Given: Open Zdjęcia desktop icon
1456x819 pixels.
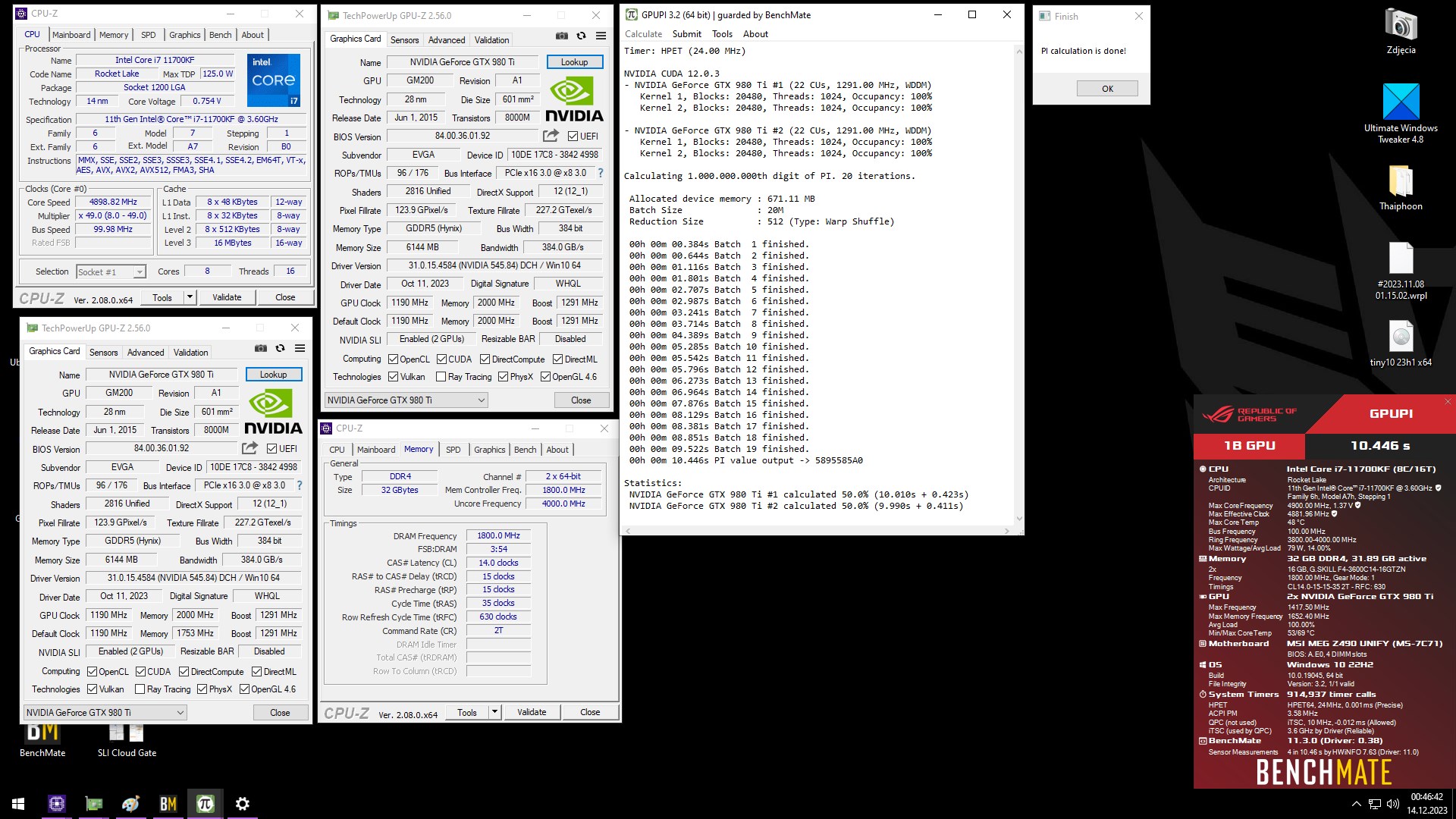Looking at the screenshot, I should [x=1401, y=32].
